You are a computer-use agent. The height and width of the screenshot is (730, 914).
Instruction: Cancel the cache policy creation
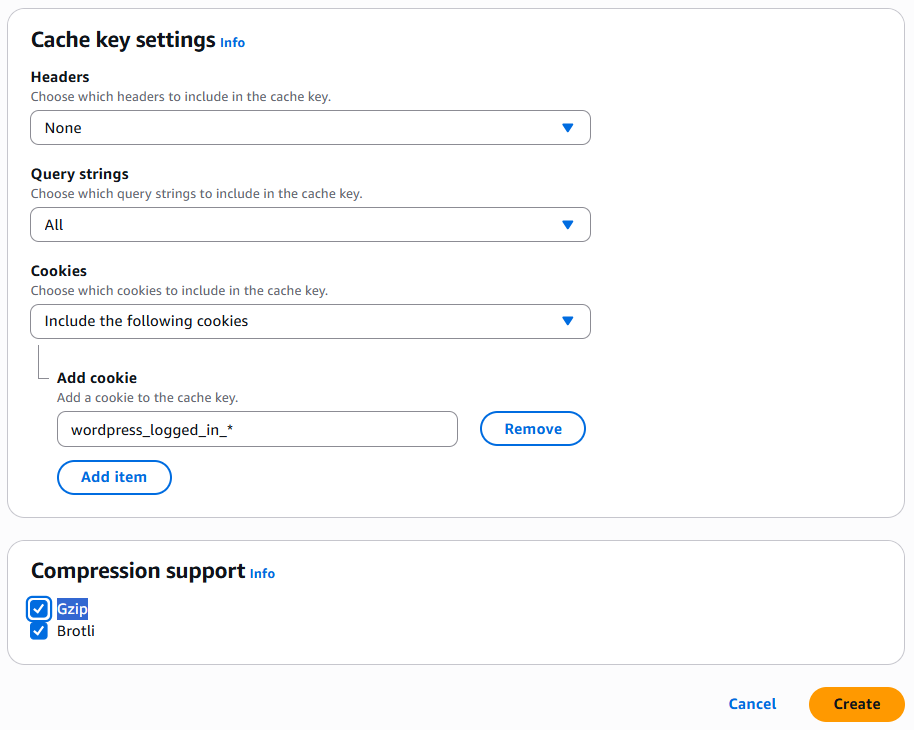pyautogui.click(x=752, y=704)
